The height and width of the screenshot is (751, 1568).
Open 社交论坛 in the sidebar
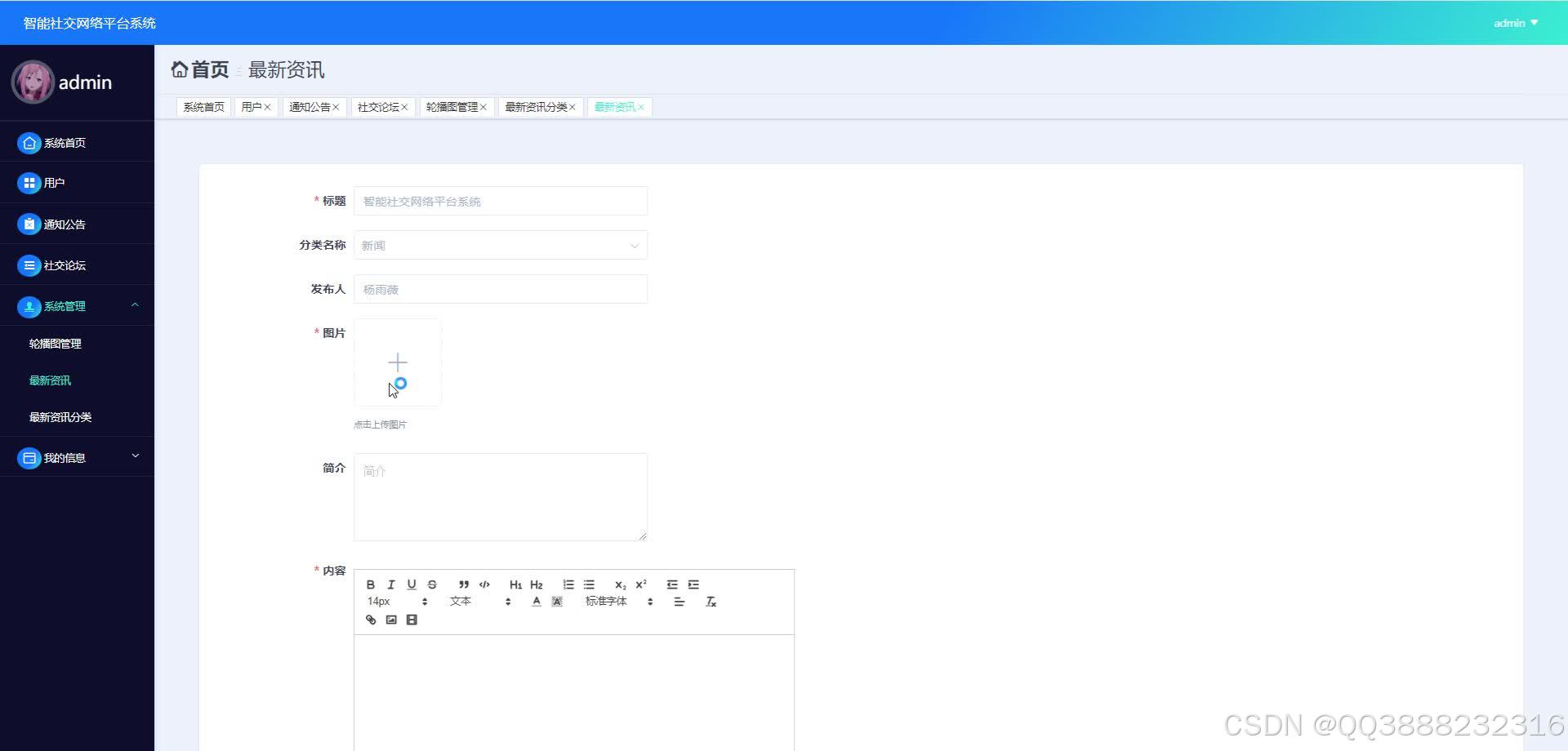77,265
